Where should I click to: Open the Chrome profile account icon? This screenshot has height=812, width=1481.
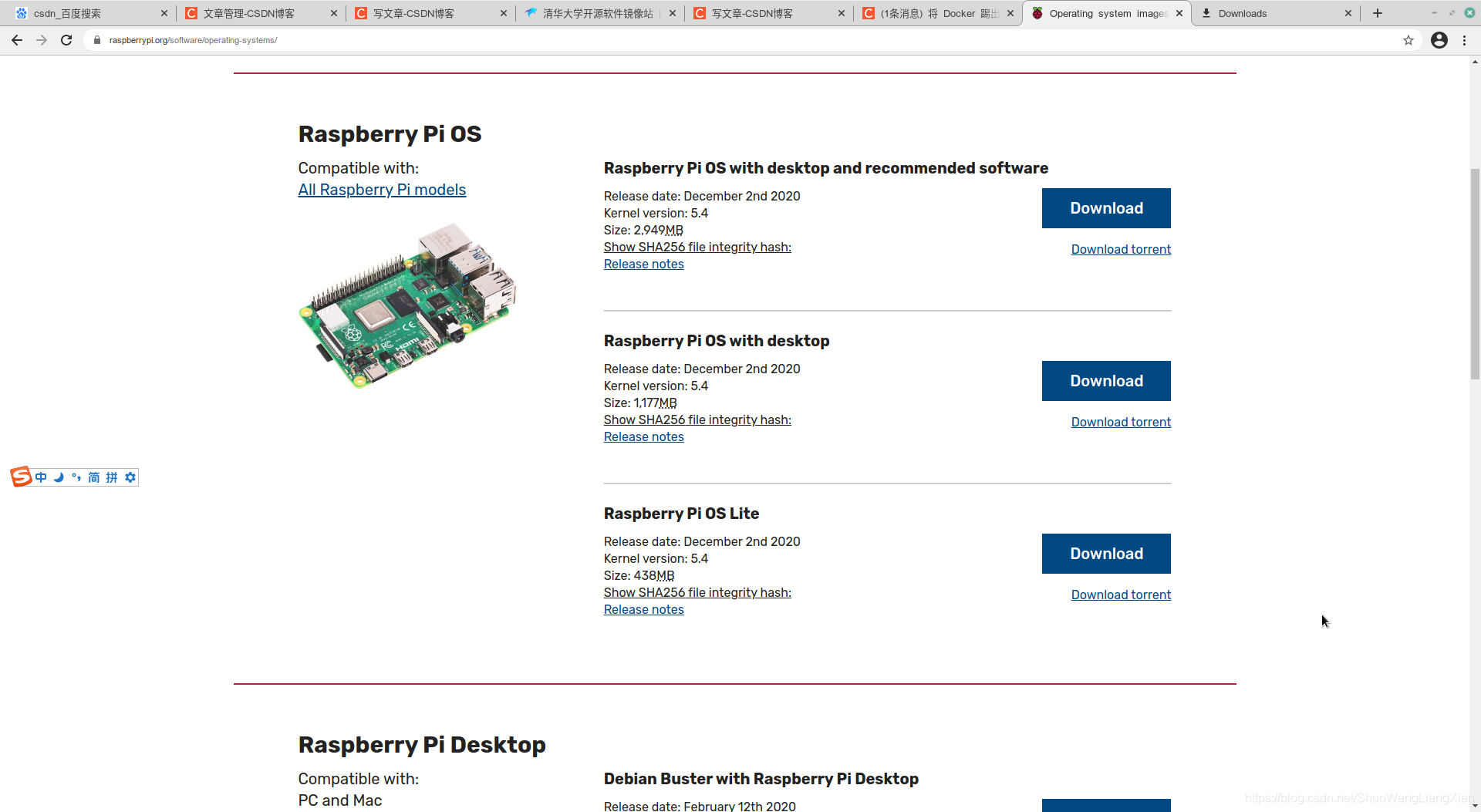(x=1439, y=40)
